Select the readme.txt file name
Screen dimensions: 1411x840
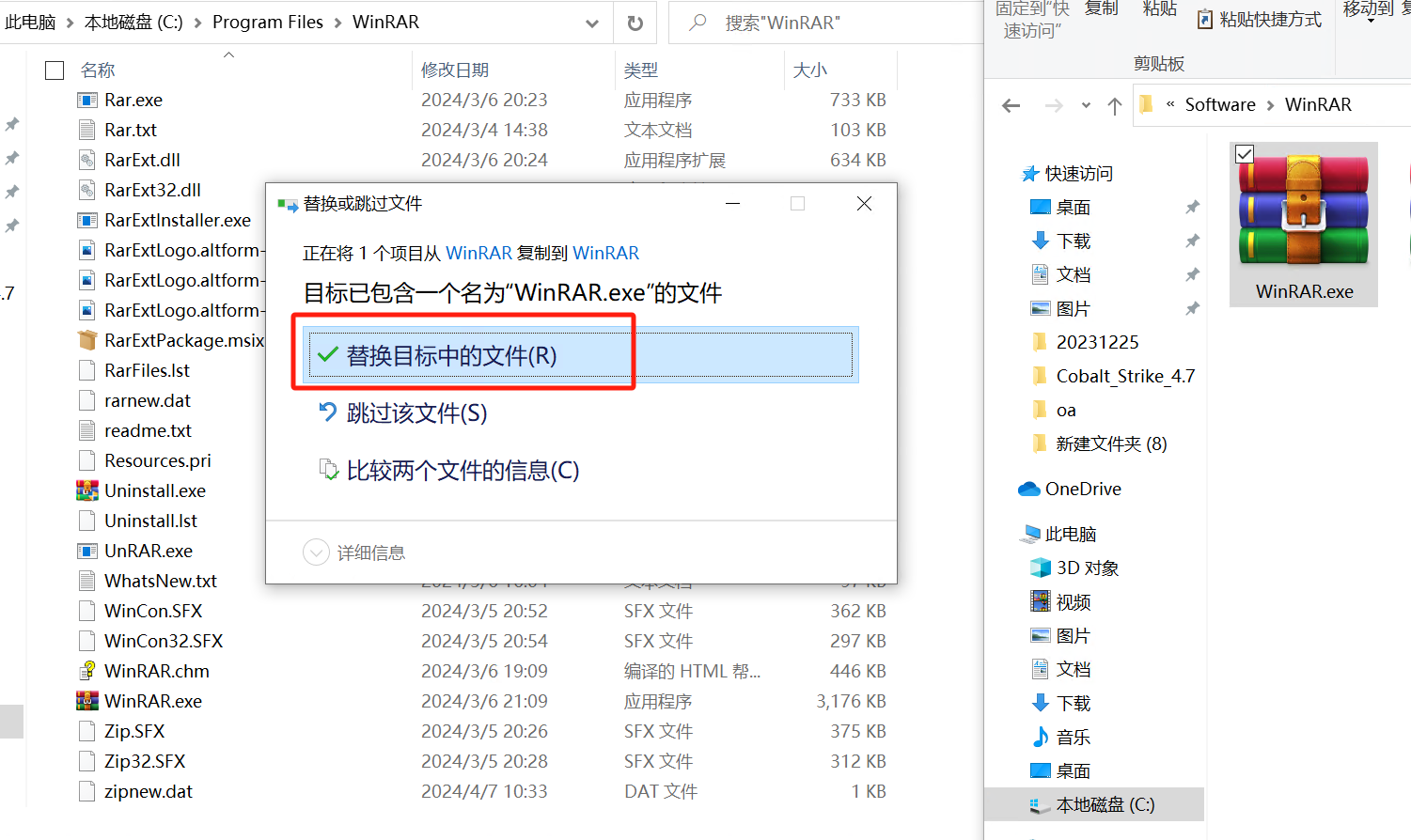148,430
